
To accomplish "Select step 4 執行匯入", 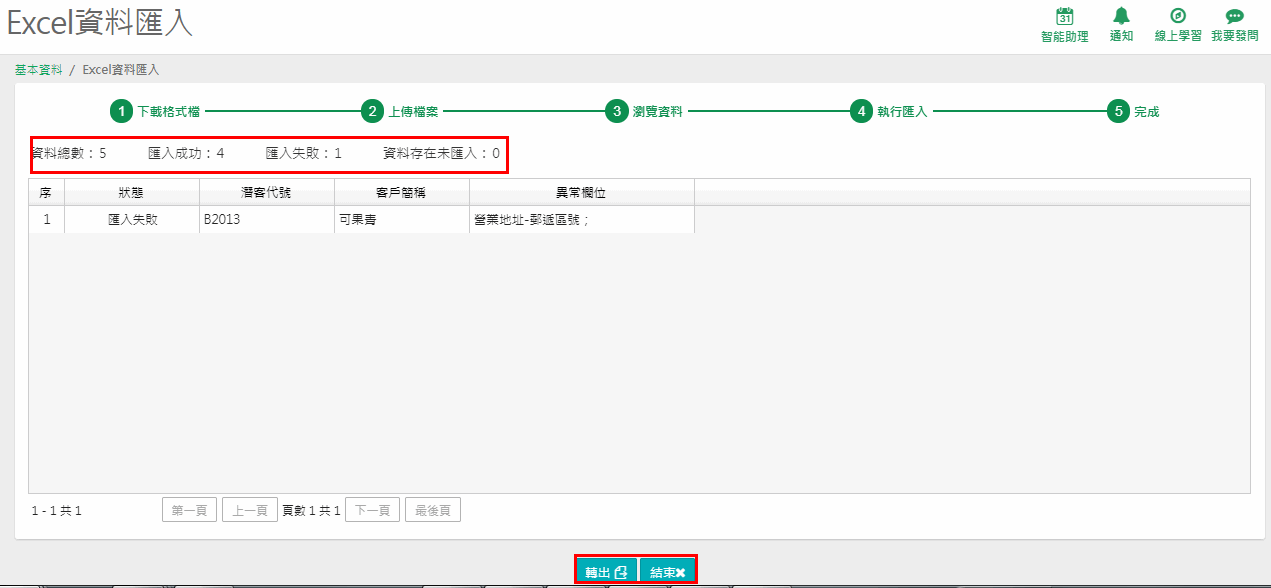I will coord(889,111).
